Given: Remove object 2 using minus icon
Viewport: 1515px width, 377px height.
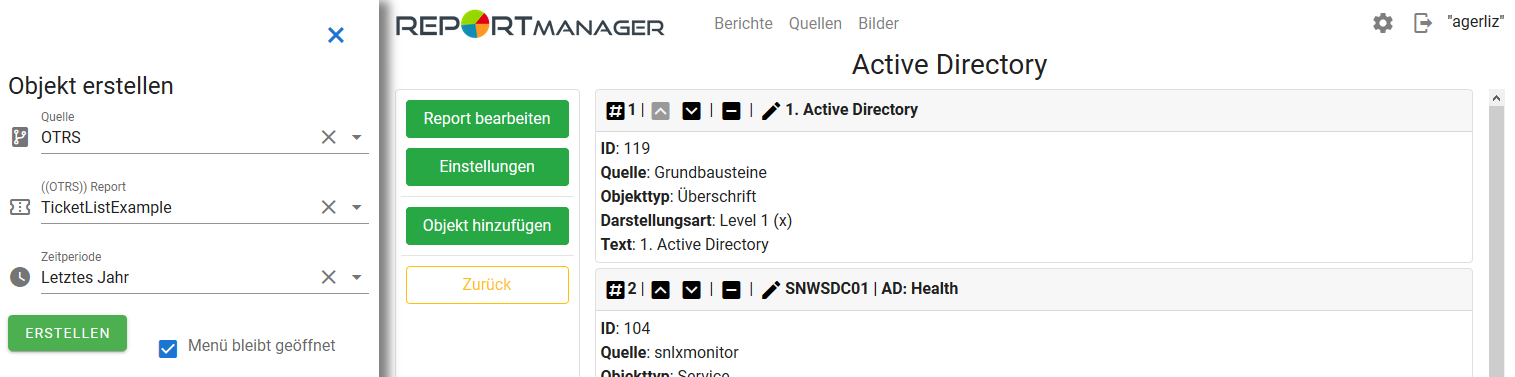Looking at the screenshot, I should pos(731,289).
